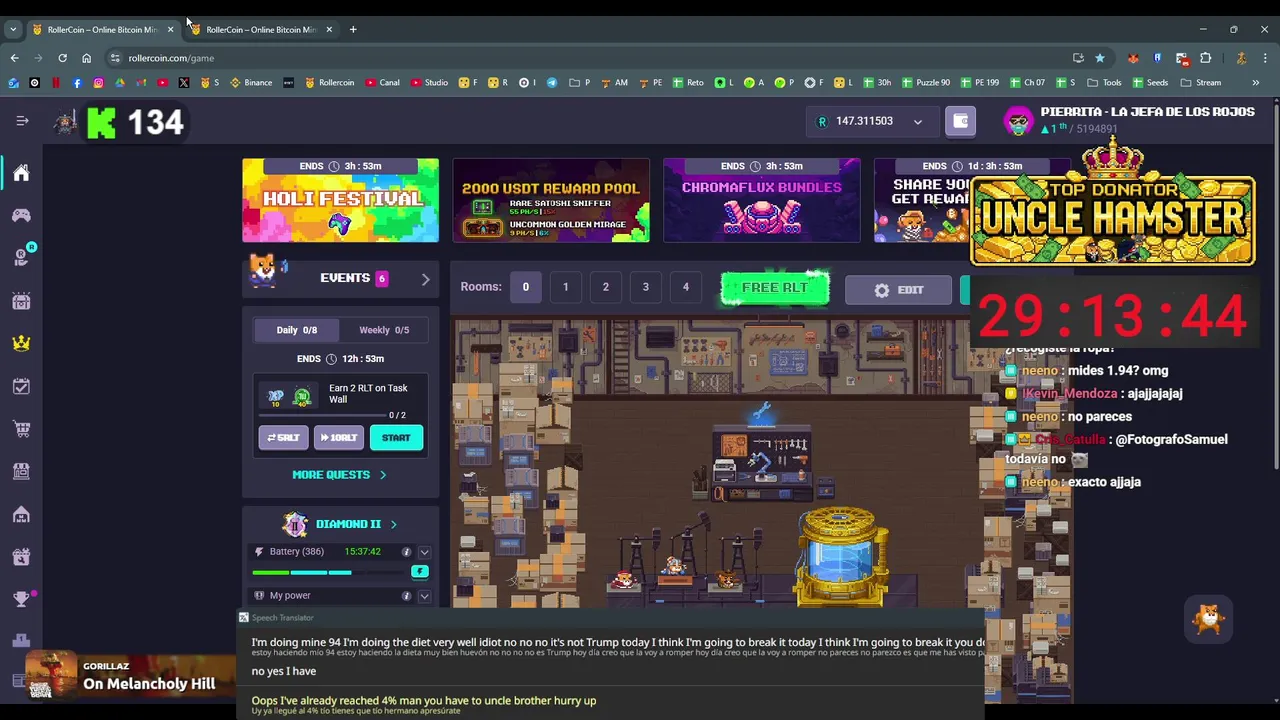Click the Battery info icon
Screen dimensions: 1280x720
406,552
